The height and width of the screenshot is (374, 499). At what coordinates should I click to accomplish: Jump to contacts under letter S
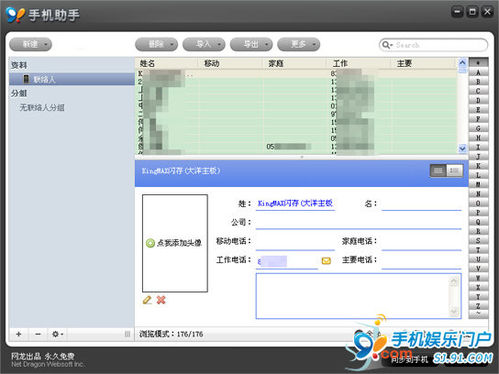tap(478, 240)
